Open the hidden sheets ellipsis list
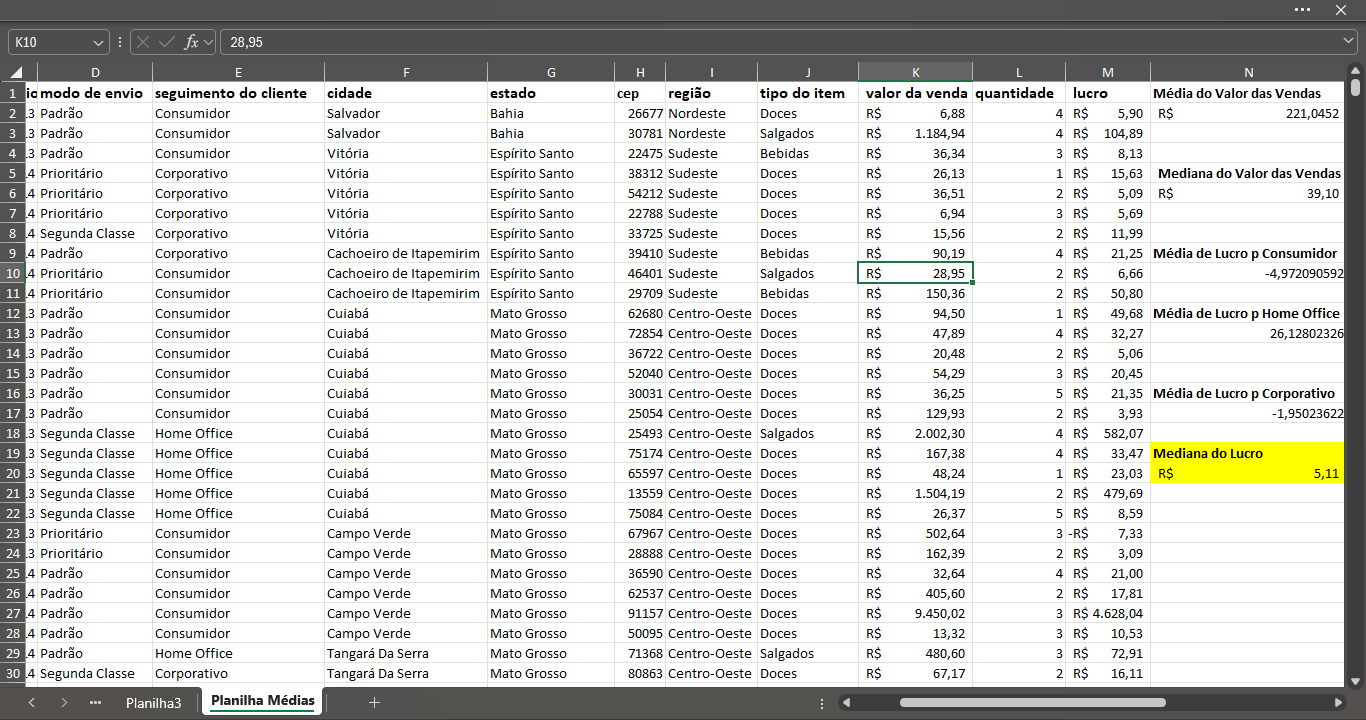 click(x=96, y=703)
